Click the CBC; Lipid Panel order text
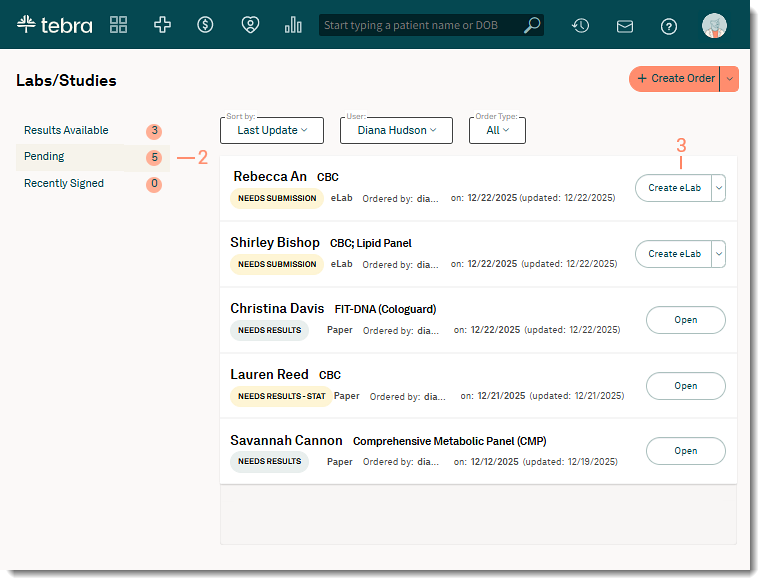 coord(371,243)
